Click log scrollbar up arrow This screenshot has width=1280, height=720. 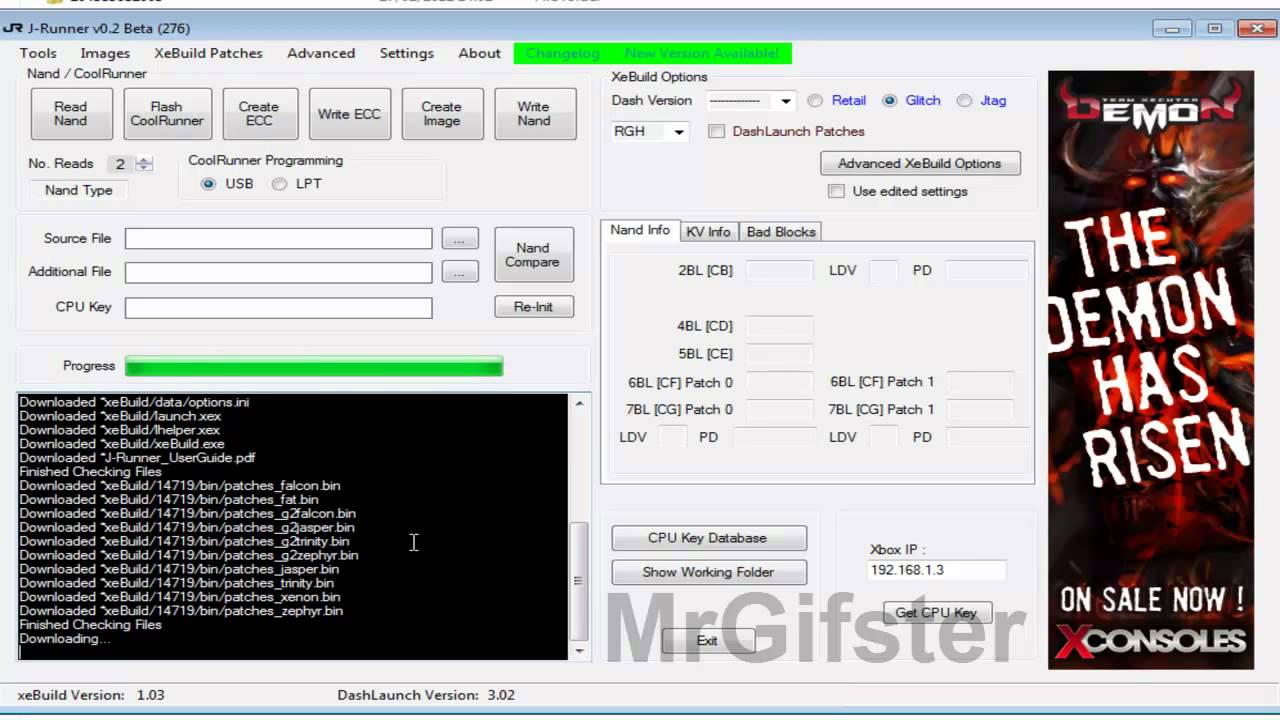coord(579,403)
